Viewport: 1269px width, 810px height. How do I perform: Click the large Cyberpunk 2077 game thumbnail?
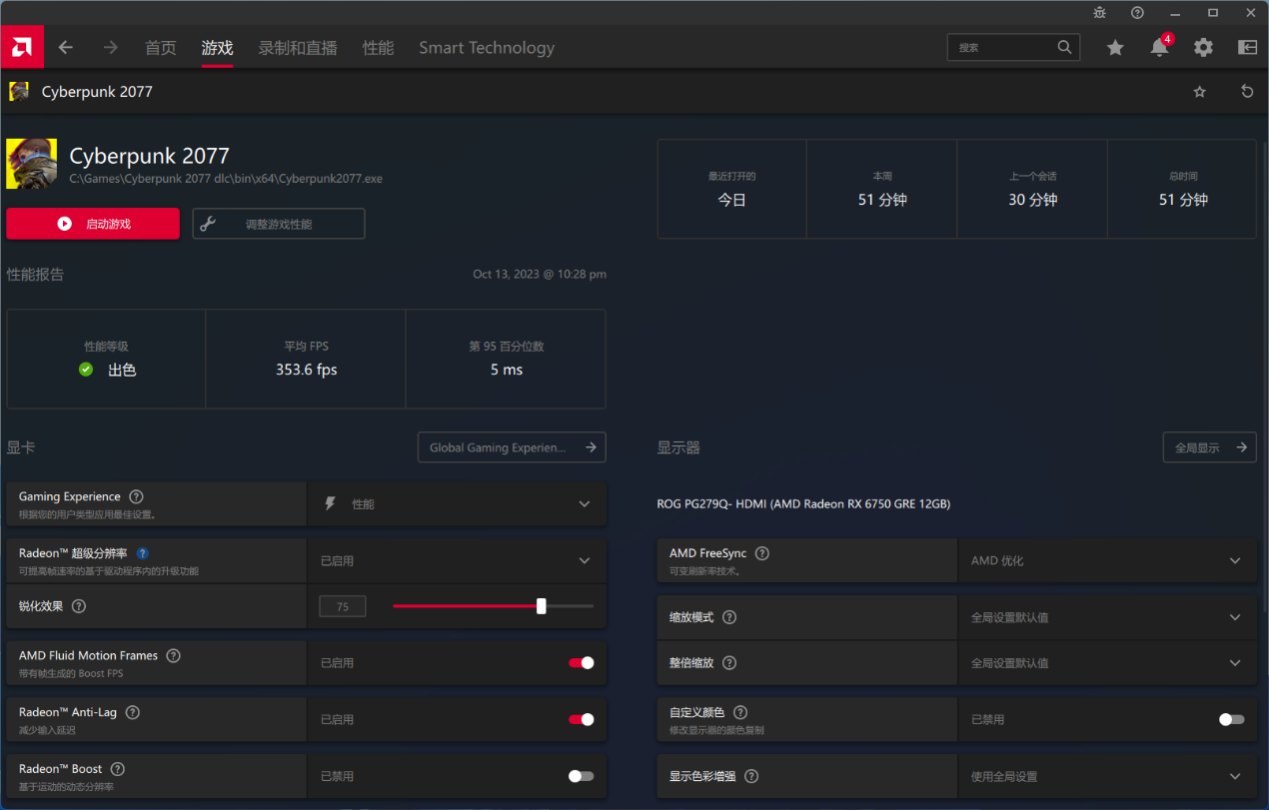(x=32, y=164)
